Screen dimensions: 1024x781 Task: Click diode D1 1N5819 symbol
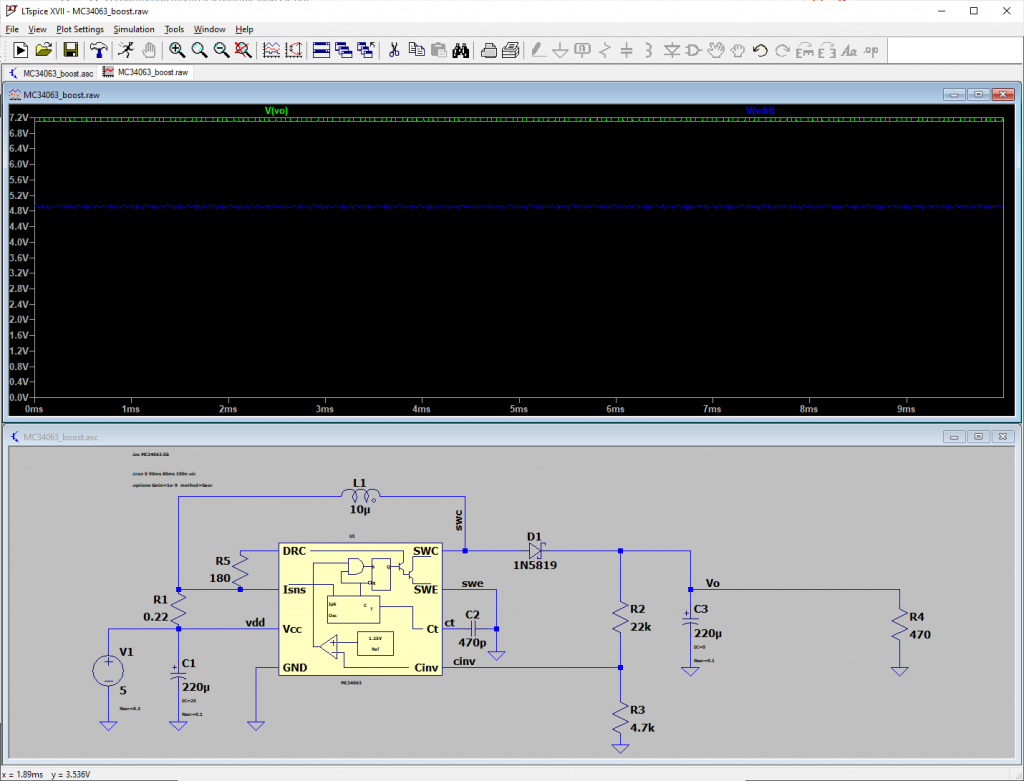(x=536, y=550)
